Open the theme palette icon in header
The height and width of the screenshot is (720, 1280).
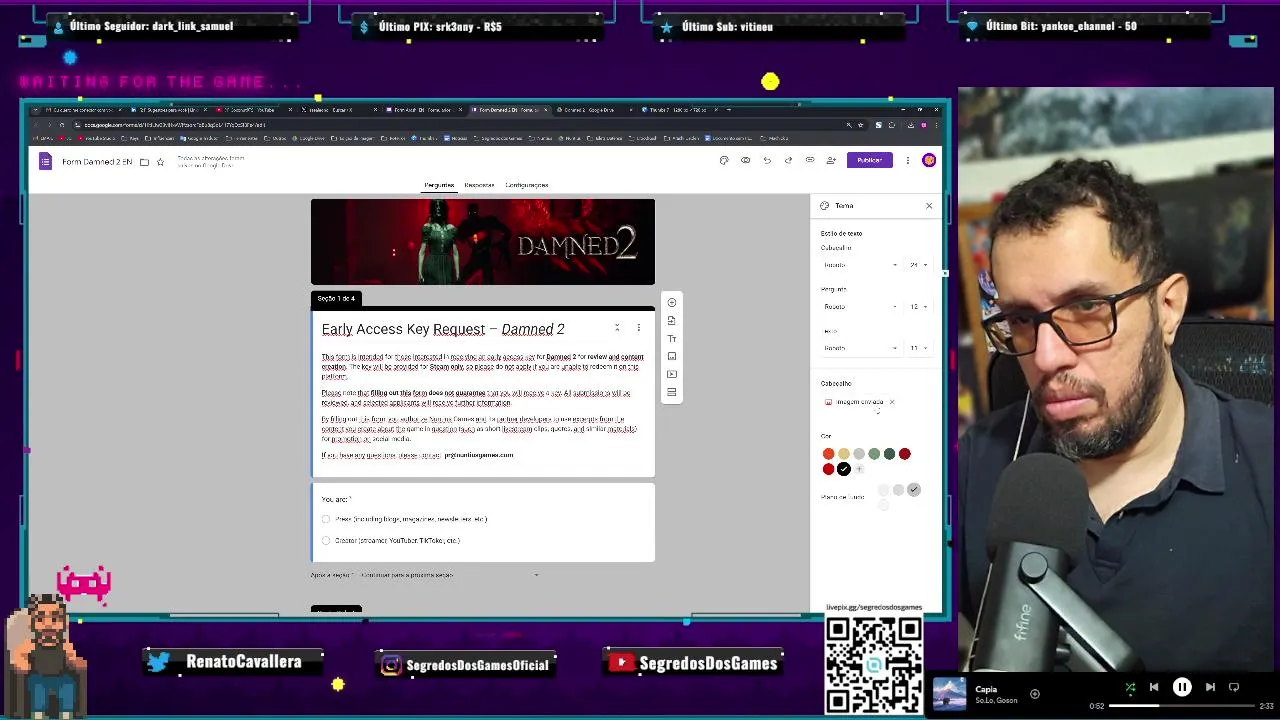pyautogui.click(x=724, y=160)
